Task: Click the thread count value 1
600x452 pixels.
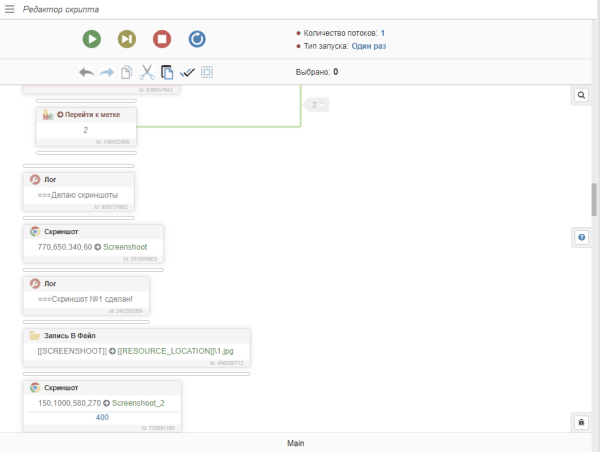Action: pyautogui.click(x=382, y=33)
